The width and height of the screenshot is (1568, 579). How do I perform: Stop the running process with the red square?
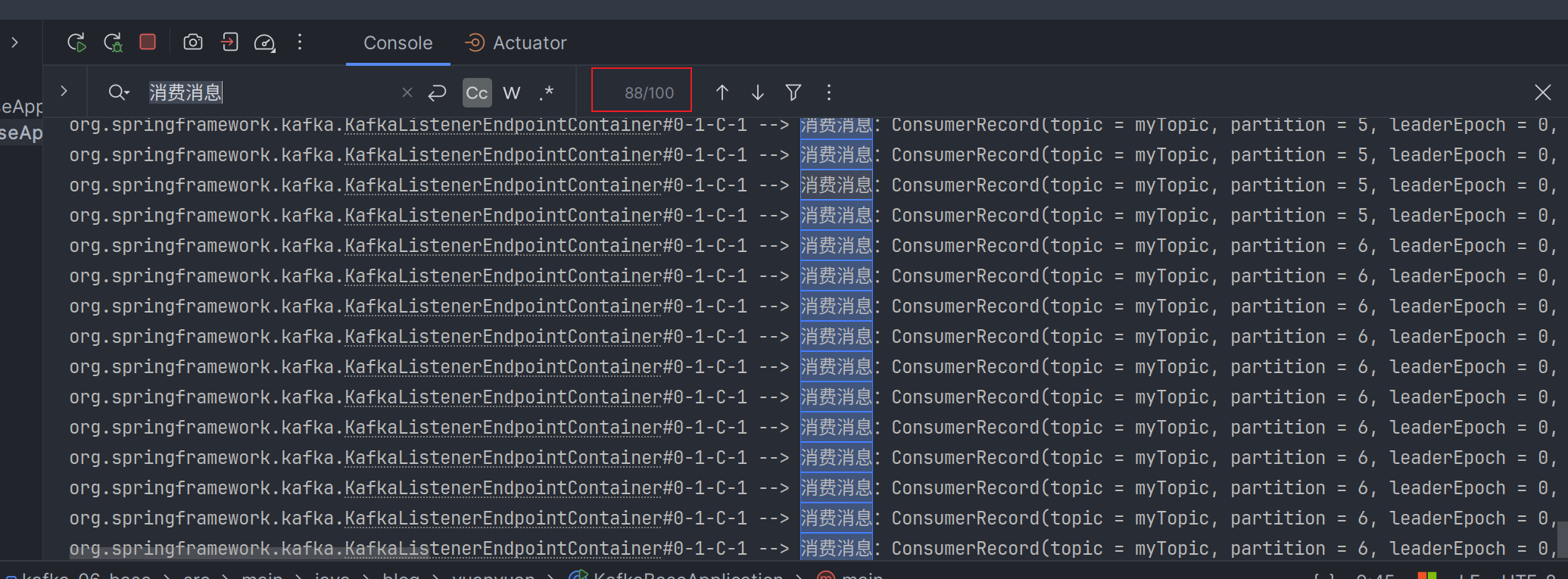tap(148, 42)
